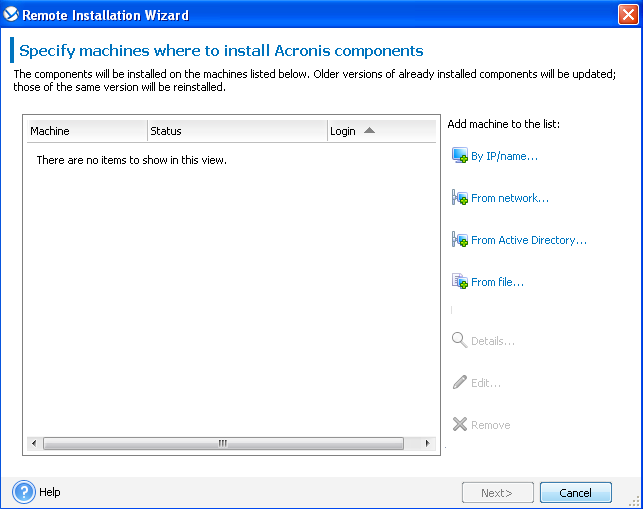The height and width of the screenshot is (509, 643).
Task: Choose the From file link
Action: pos(497,282)
